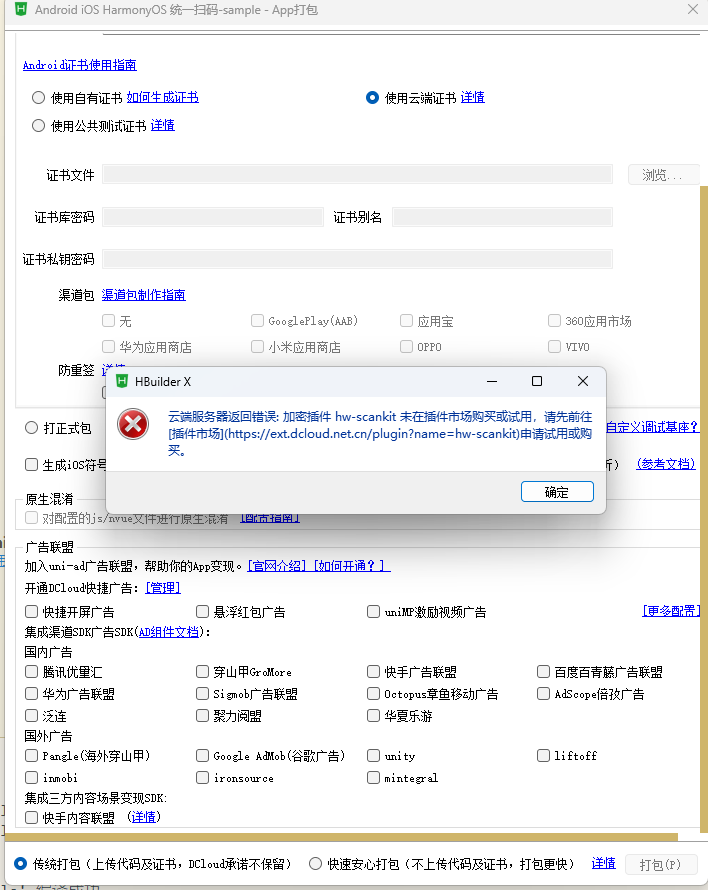Click the App打包 window logo icon
Image resolution: width=708 pixels, height=890 pixels.
click(x=21, y=9)
